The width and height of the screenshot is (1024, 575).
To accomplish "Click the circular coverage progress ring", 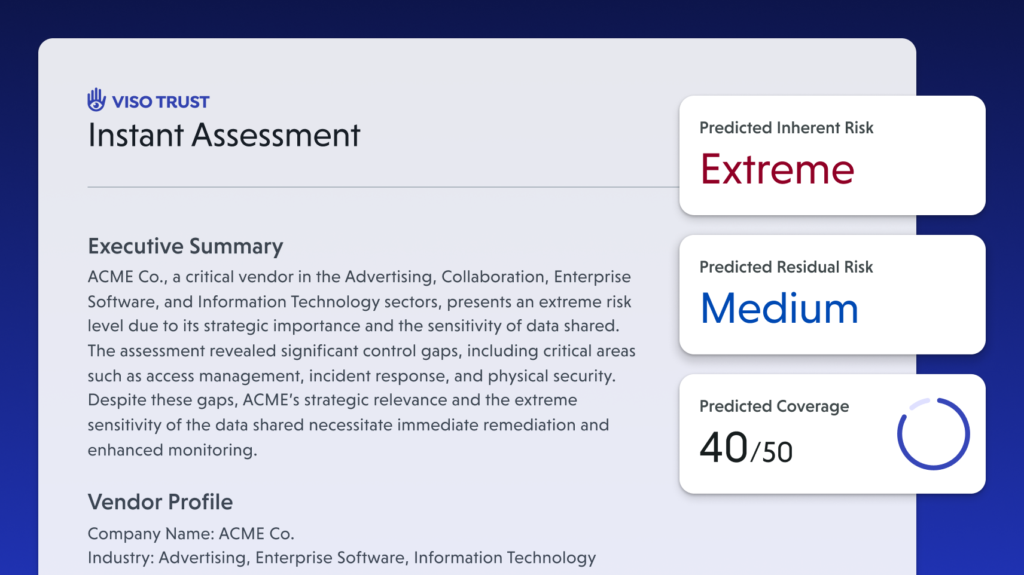I will click(x=933, y=434).
